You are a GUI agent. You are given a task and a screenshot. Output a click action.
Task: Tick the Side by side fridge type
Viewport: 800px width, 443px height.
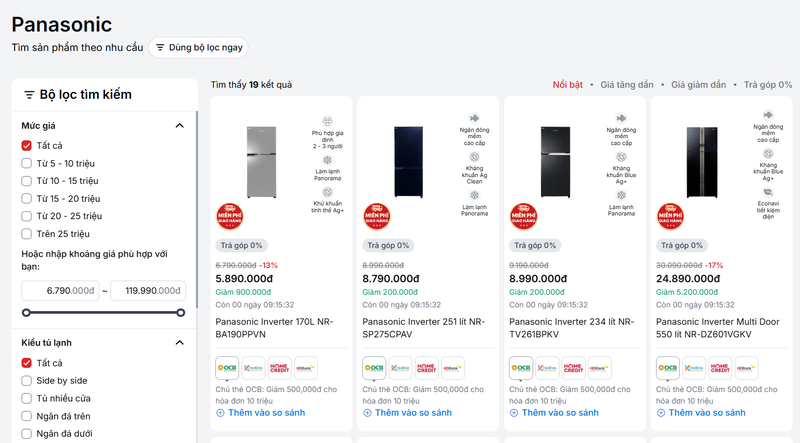27,381
